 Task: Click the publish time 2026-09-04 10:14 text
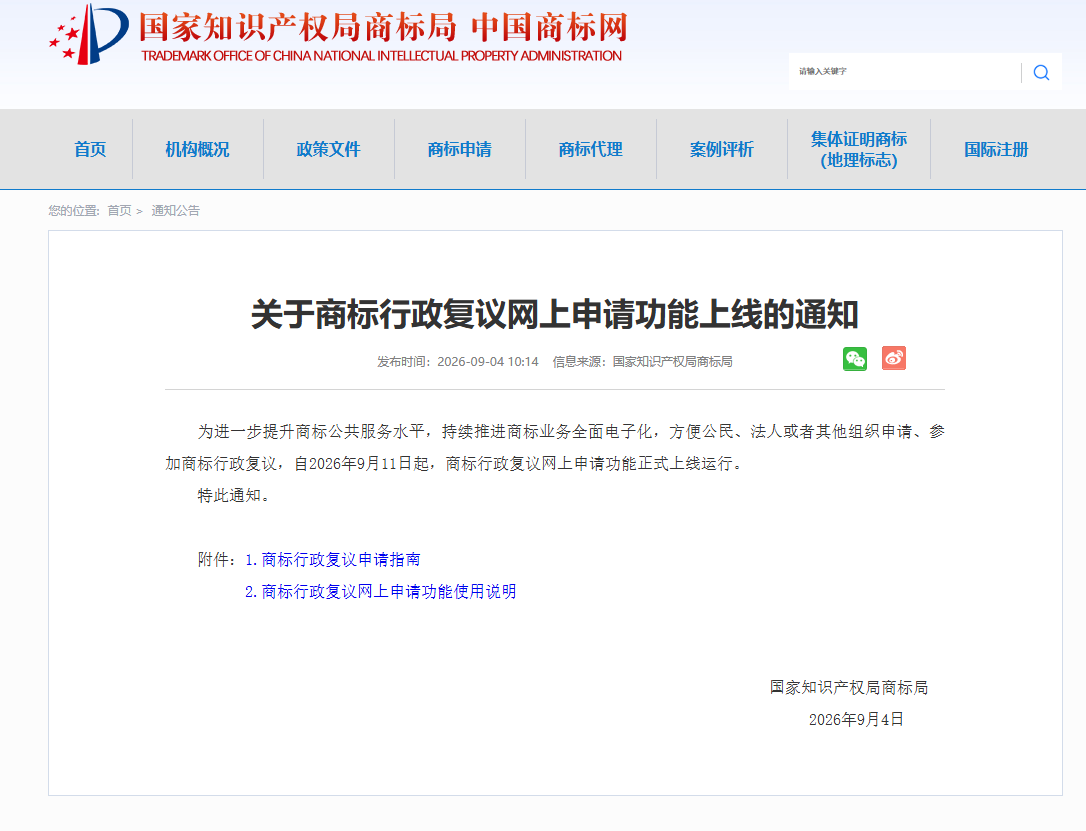(x=488, y=361)
